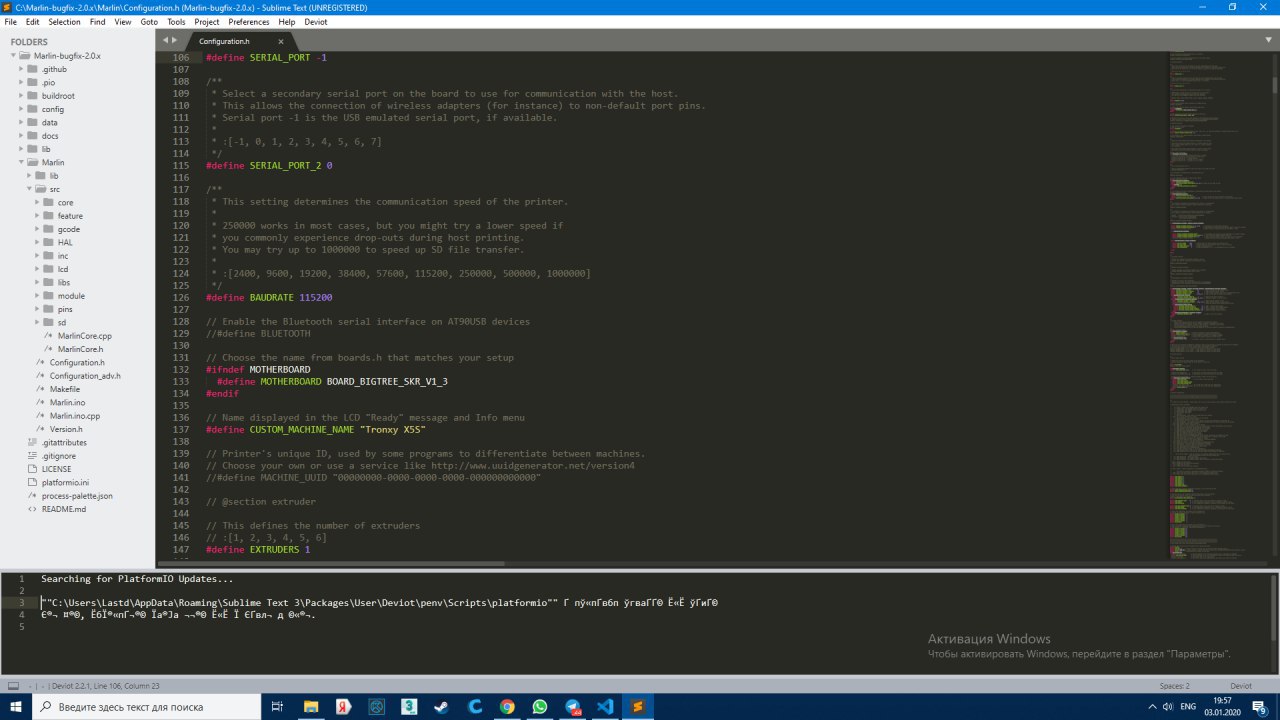Viewport: 1280px width, 720px height.
Task: Click the pins folder icon
Action: [48, 309]
